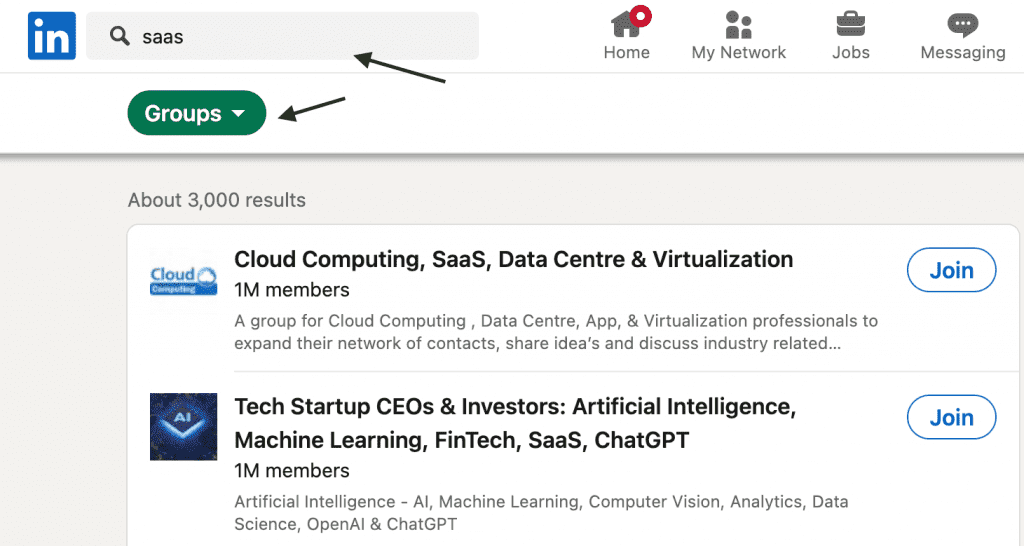The image size is (1024, 546).
Task: Open Messaging speech bubble icon
Action: click(962, 23)
